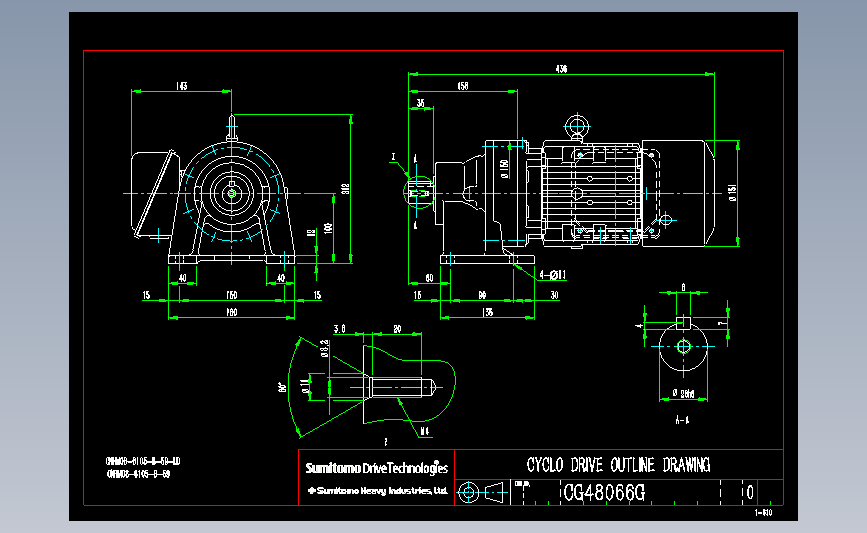The image size is (867, 533).
Task: Select the 180 base width dimension
Action: click(232, 312)
